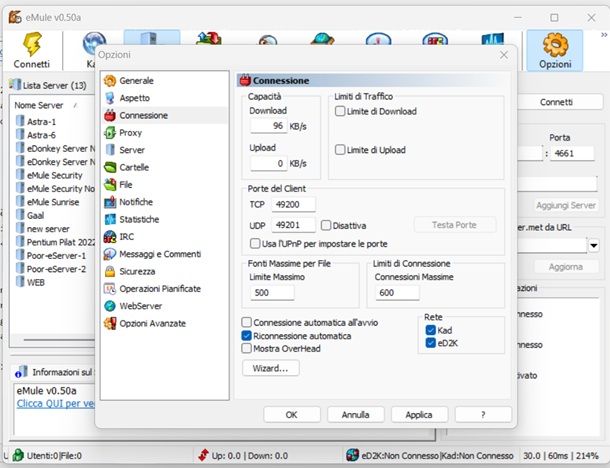This screenshot has height=468, width=610.
Task: Check Connessione automatica all'avvio
Action: click(246, 323)
